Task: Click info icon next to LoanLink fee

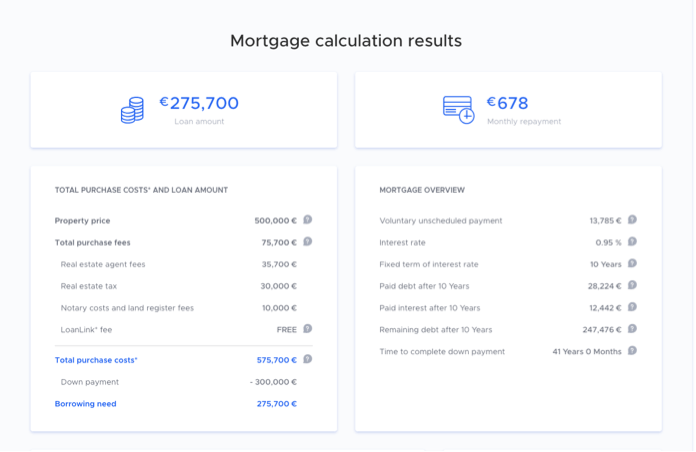Action: click(308, 328)
